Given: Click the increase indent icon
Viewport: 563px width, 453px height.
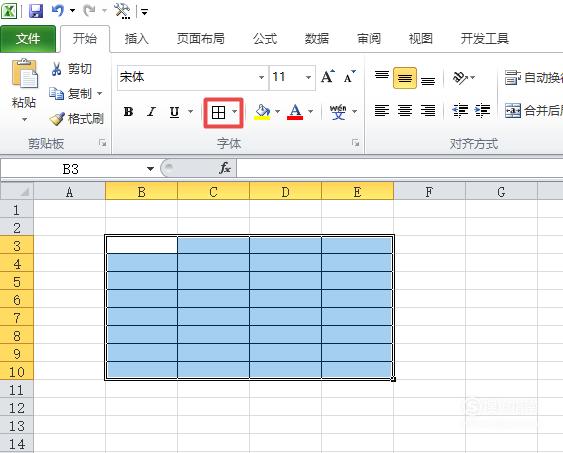Looking at the screenshot, I should (x=482, y=111).
